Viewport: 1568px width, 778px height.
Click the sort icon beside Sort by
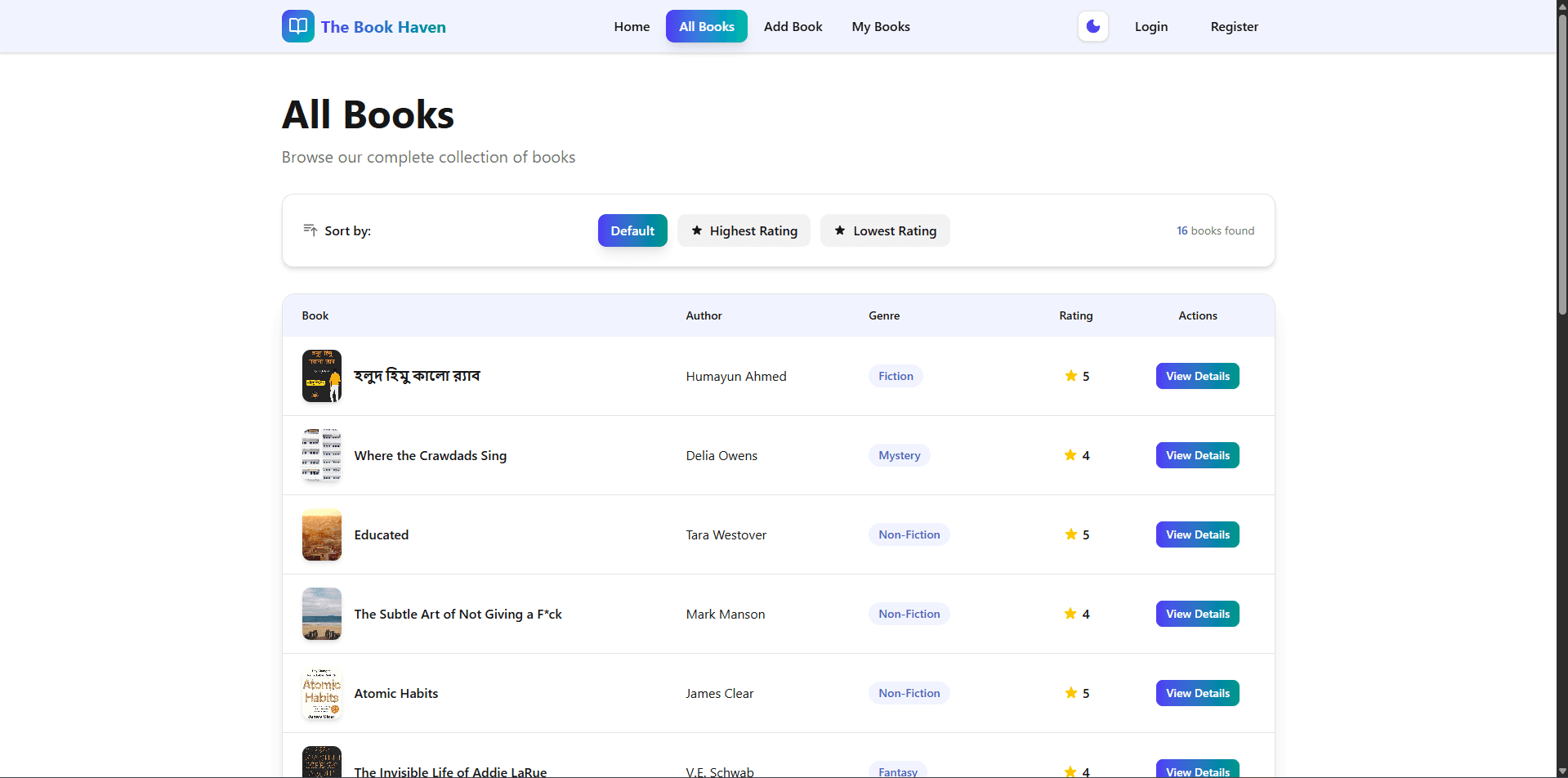[310, 230]
